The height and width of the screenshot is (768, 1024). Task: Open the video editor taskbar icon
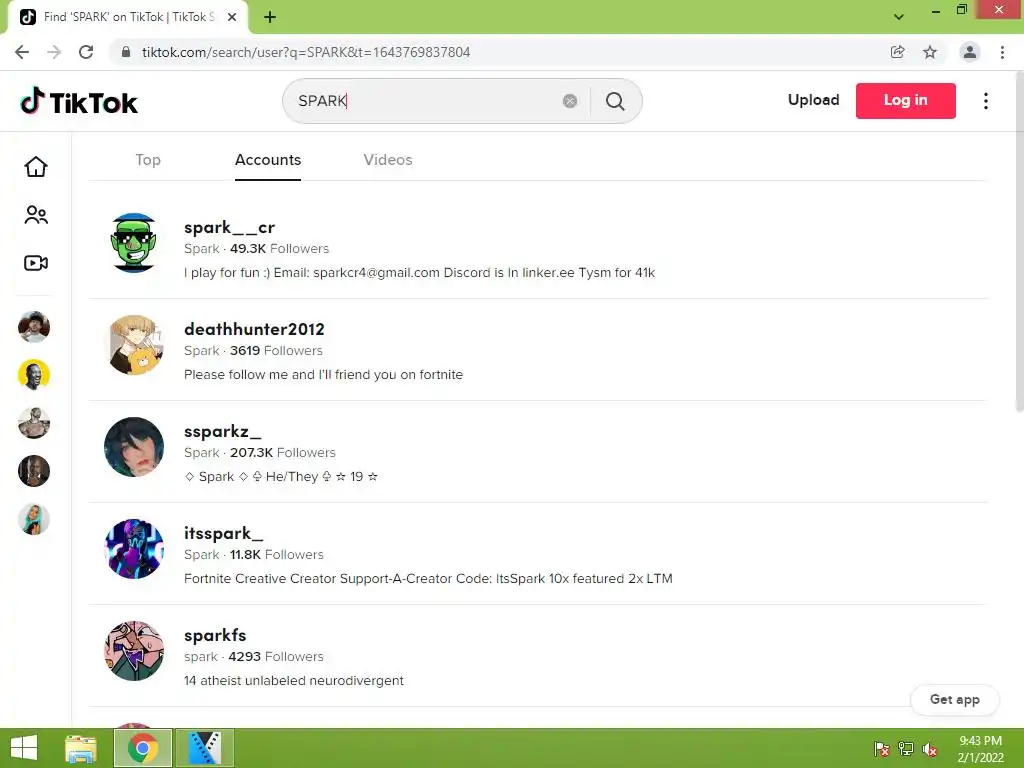point(204,748)
